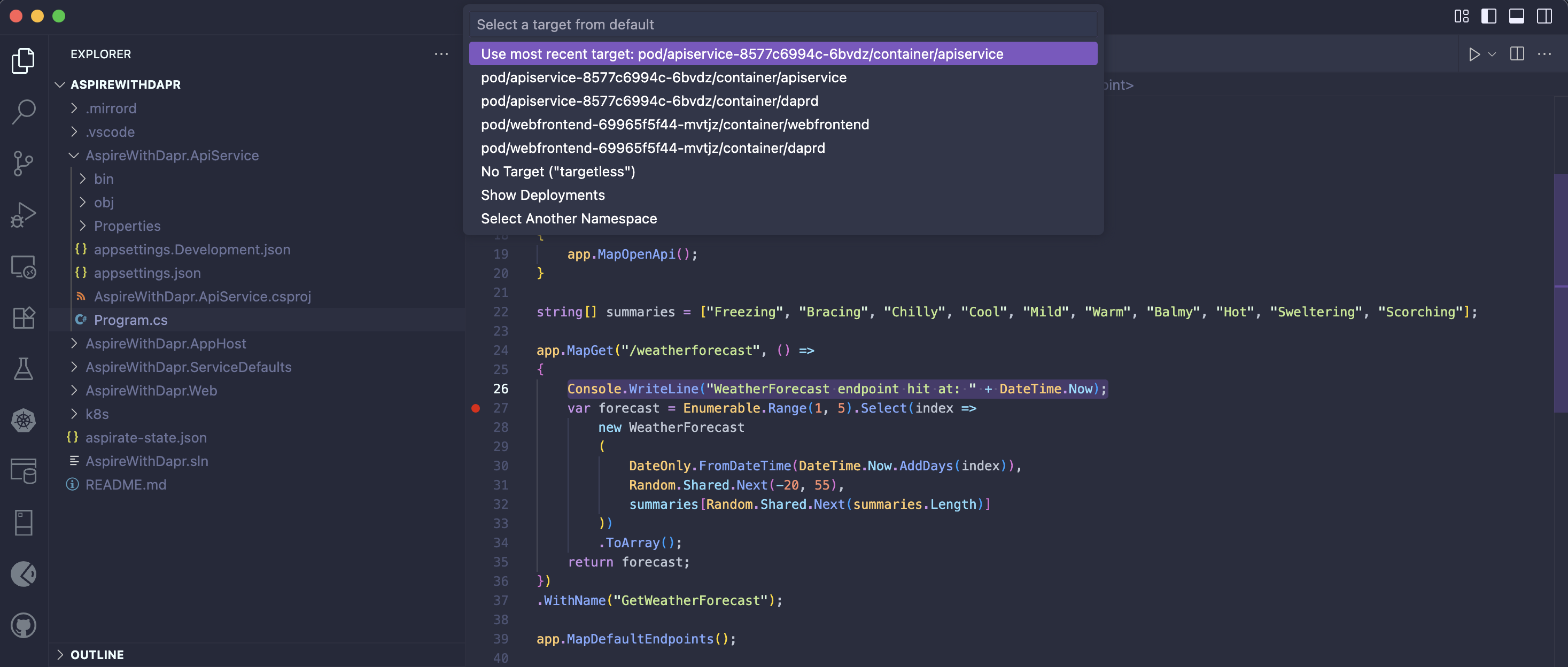Toggle bottom panel visibility

tap(1516, 17)
